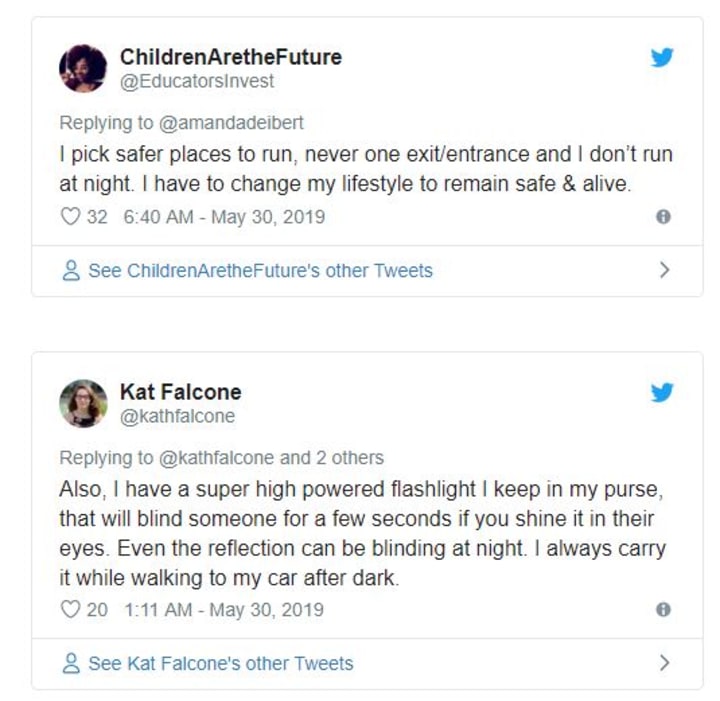The image size is (720, 701).
Task: Open info icon on ChildrenAretheFuture tweet
Action: point(662,217)
